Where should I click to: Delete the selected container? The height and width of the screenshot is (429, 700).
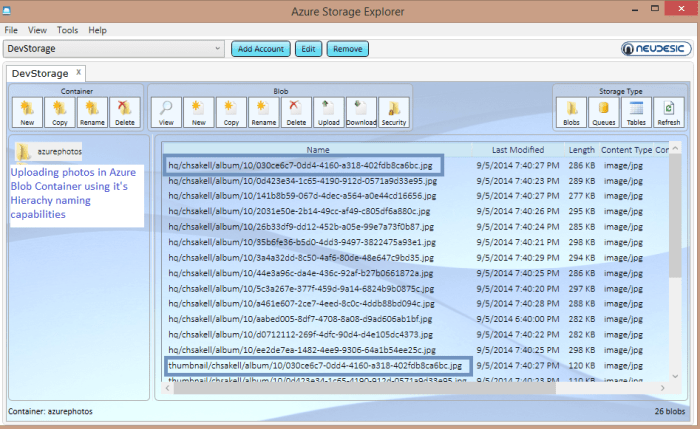125,112
